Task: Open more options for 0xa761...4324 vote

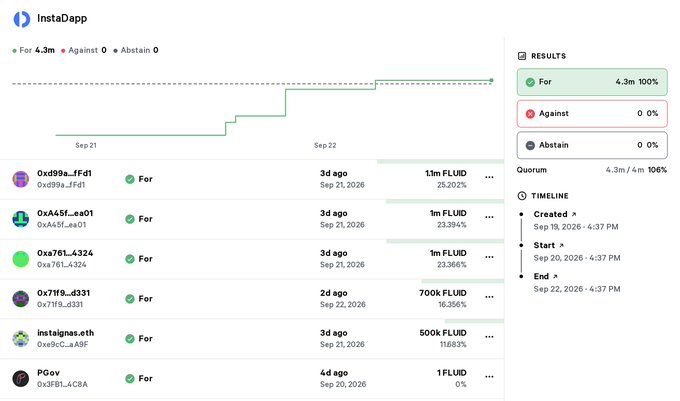Action: [489, 257]
